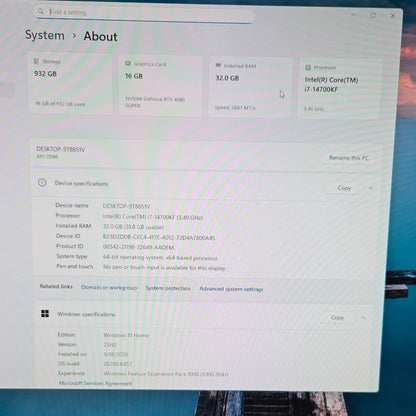416x416 pixels.
Task: Click the NVIDIA GeForce RTX 4080 SUPER text
Action: point(155,102)
